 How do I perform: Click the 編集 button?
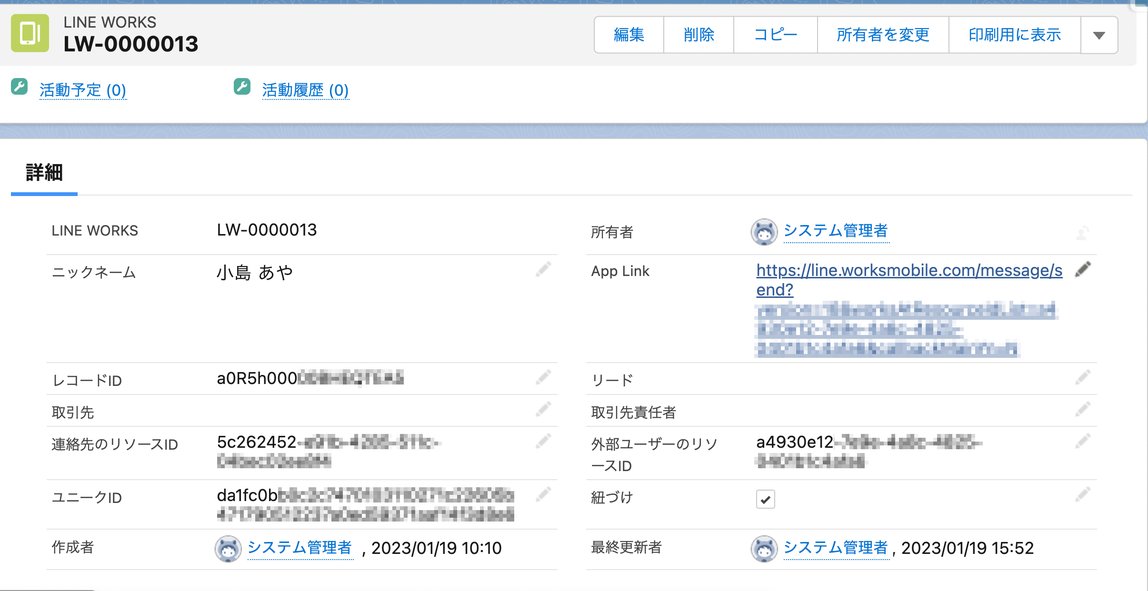(x=629, y=35)
